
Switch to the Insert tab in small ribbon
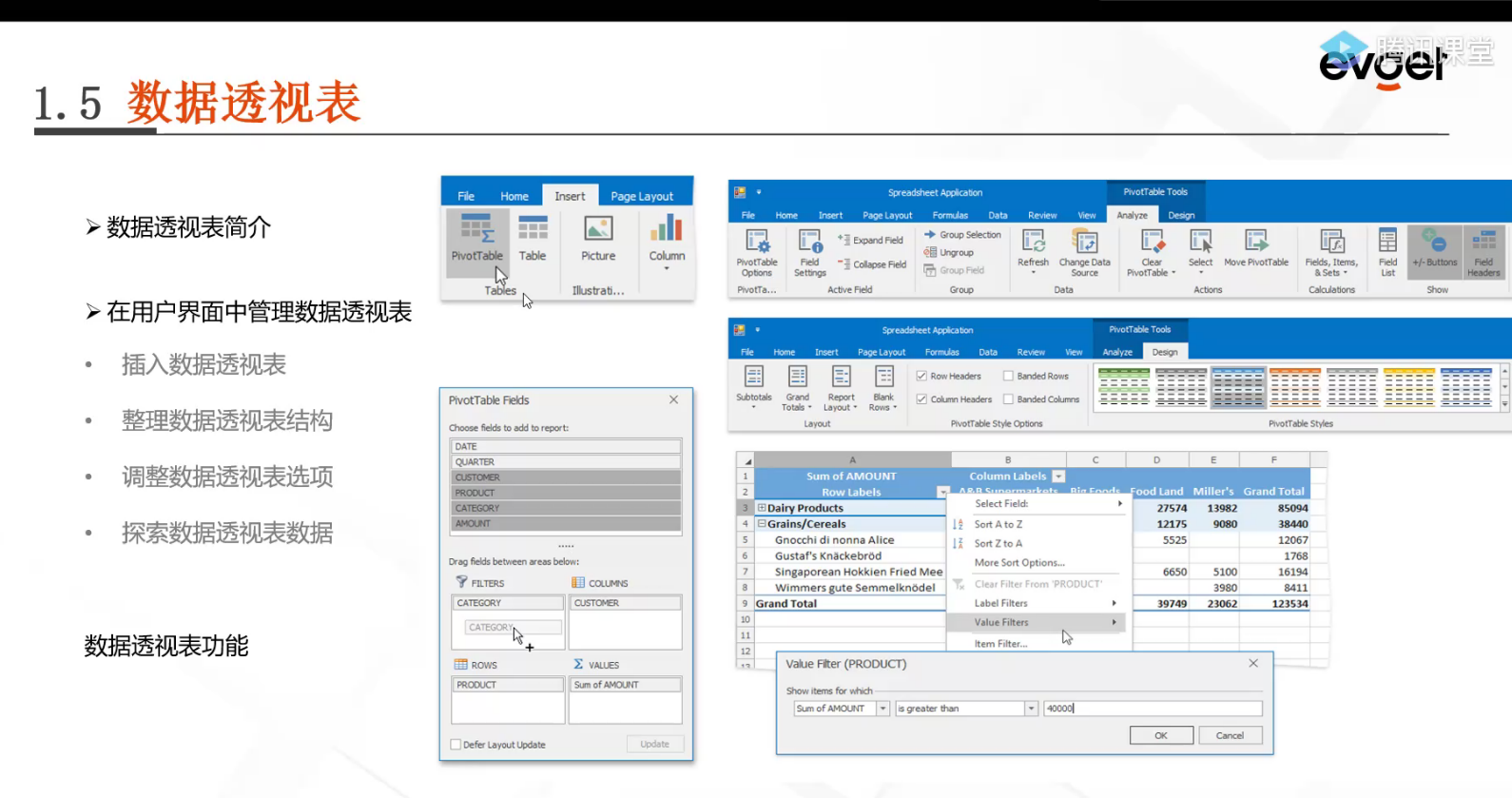pos(570,196)
